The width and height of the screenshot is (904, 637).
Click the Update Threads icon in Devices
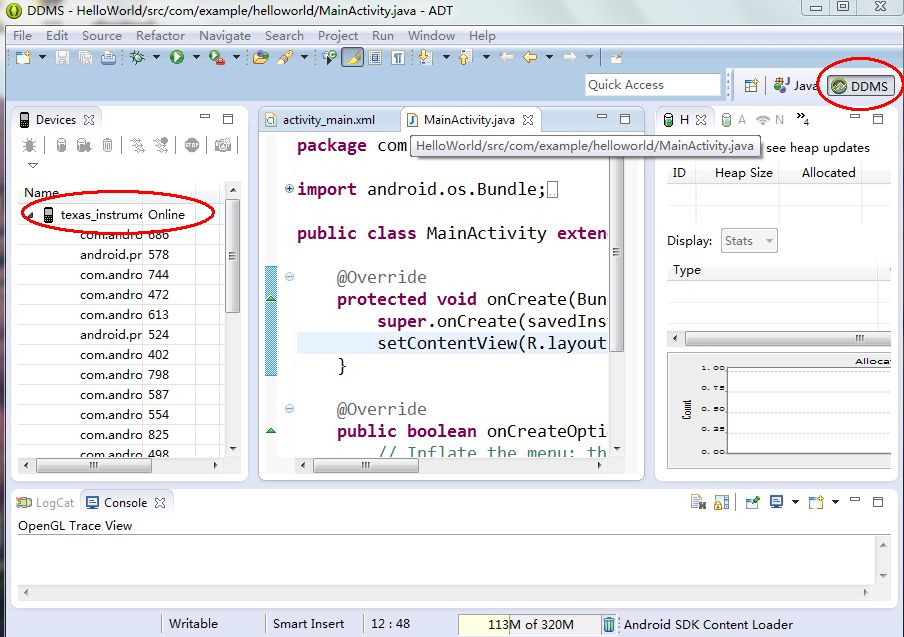(137, 145)
